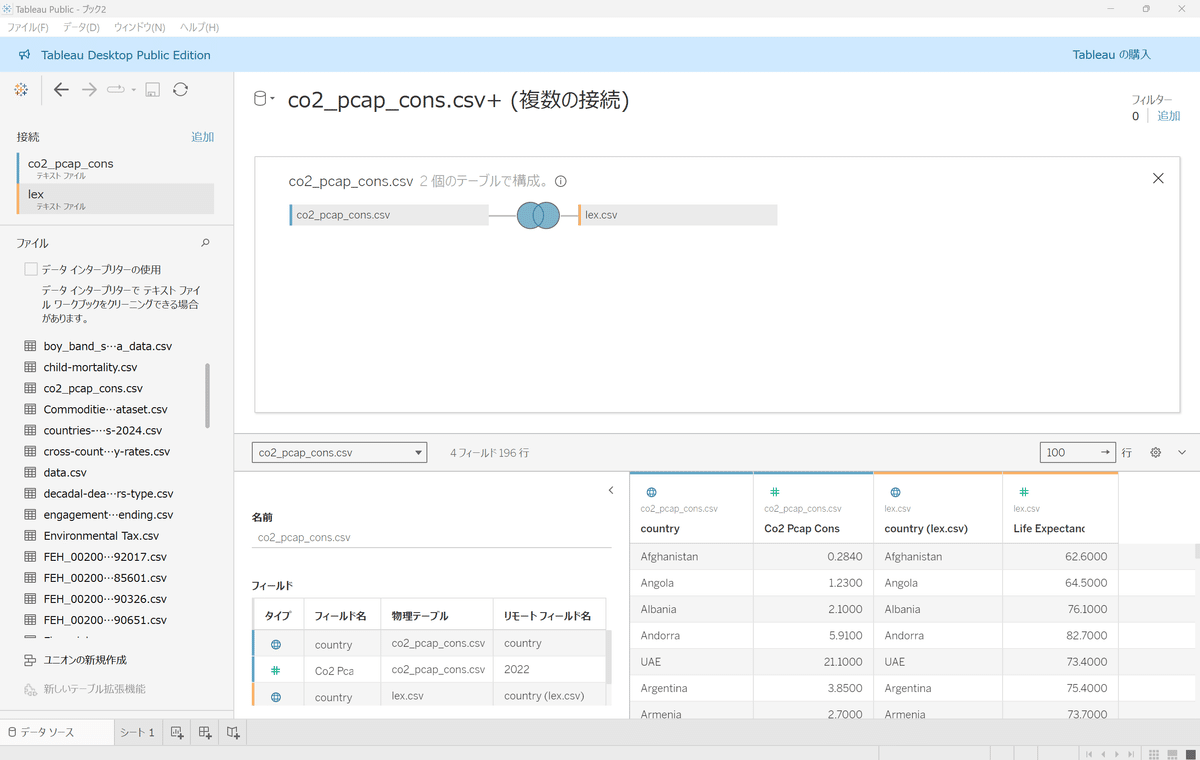1200x760 pixels.
Task: Click boy_band_s···a_data.csv file
Action: [x=107, y=346]
